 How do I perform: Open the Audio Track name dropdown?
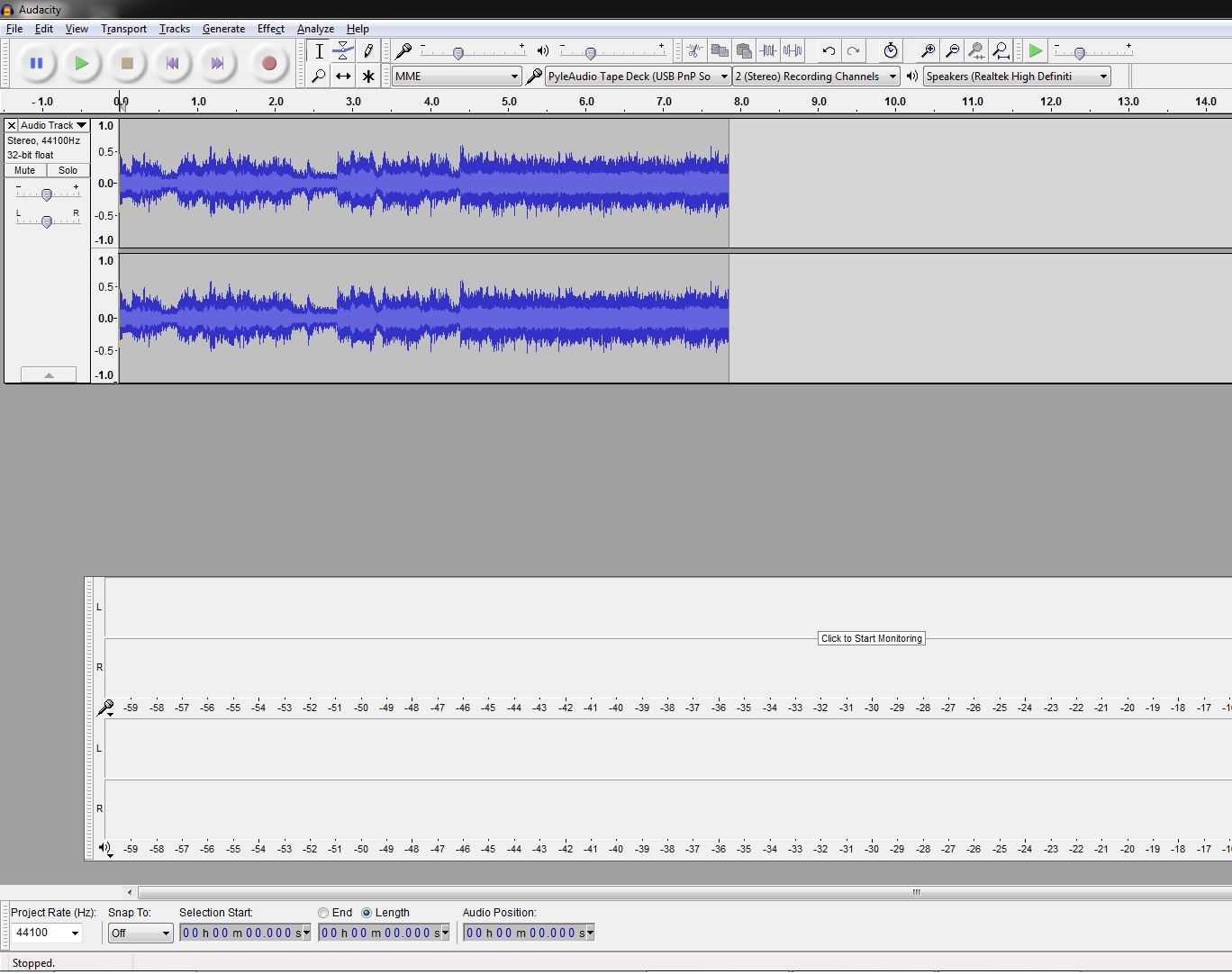(x=51, y=125)
